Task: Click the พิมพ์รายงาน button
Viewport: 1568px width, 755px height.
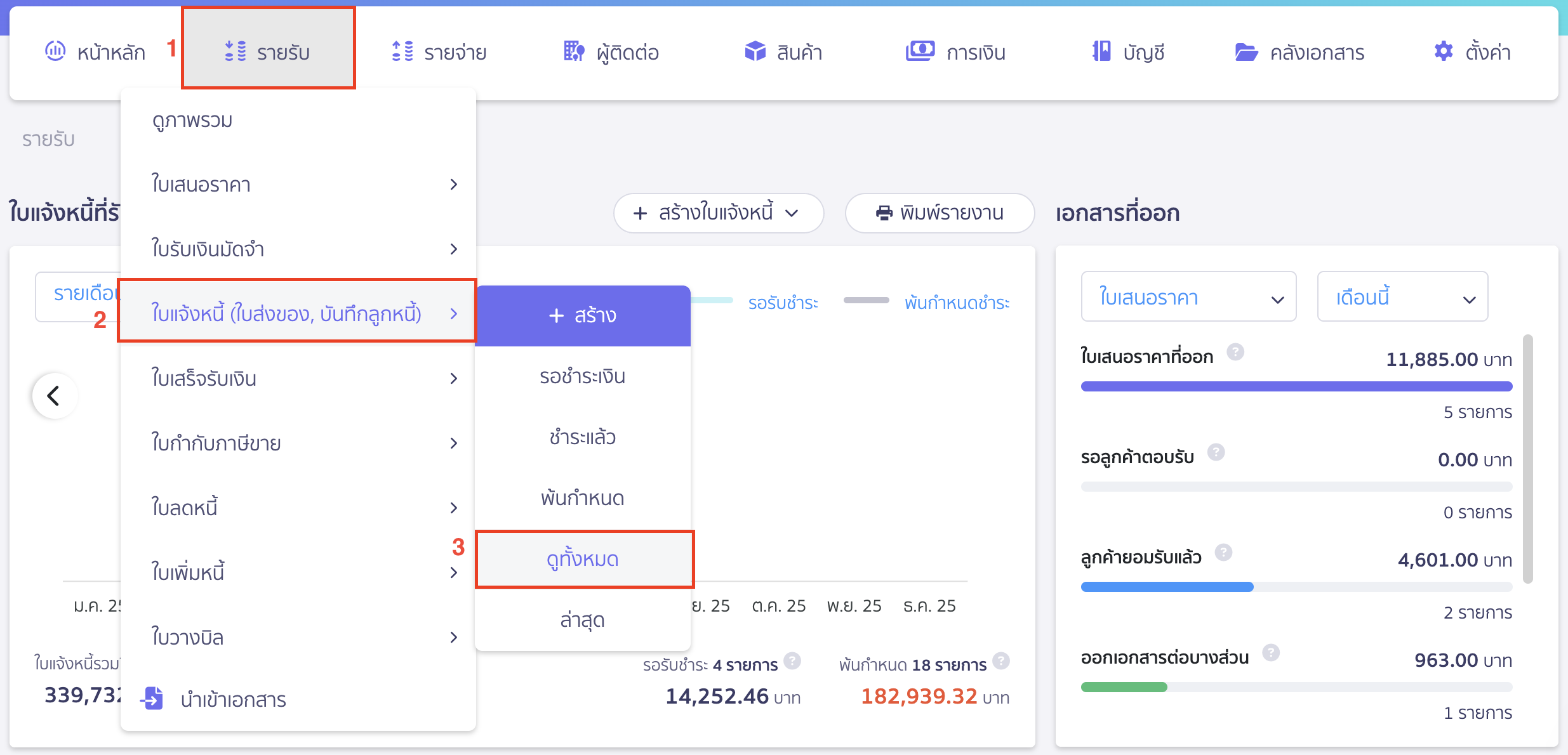Action: coord(940,213)
